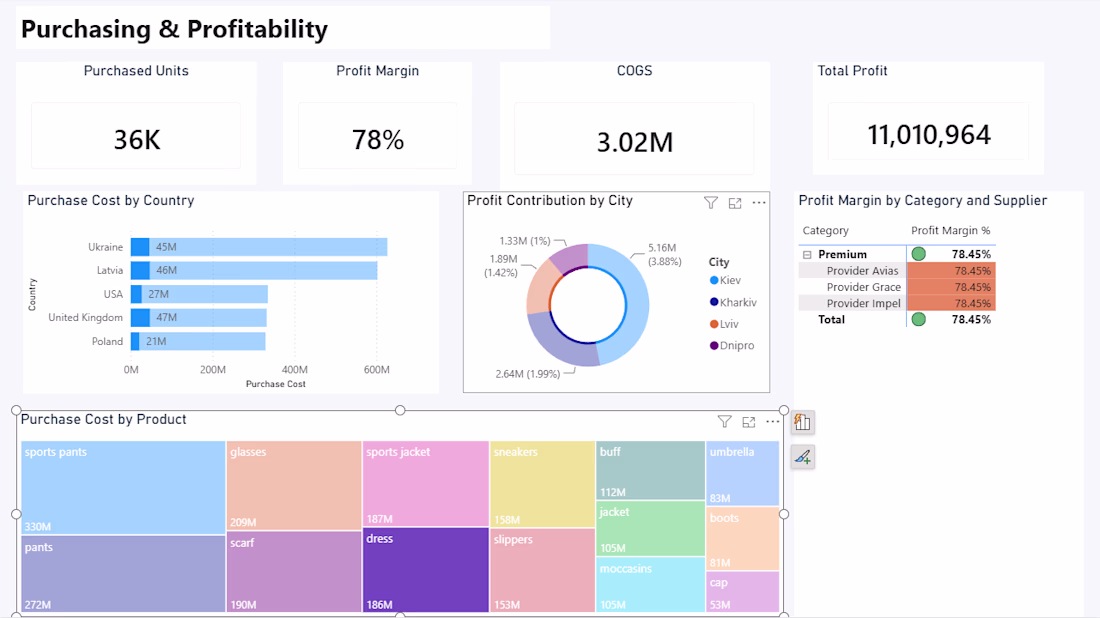The image size is (1100, 618).
Task: Select the cap treemap tile
Action: (743, 592)
